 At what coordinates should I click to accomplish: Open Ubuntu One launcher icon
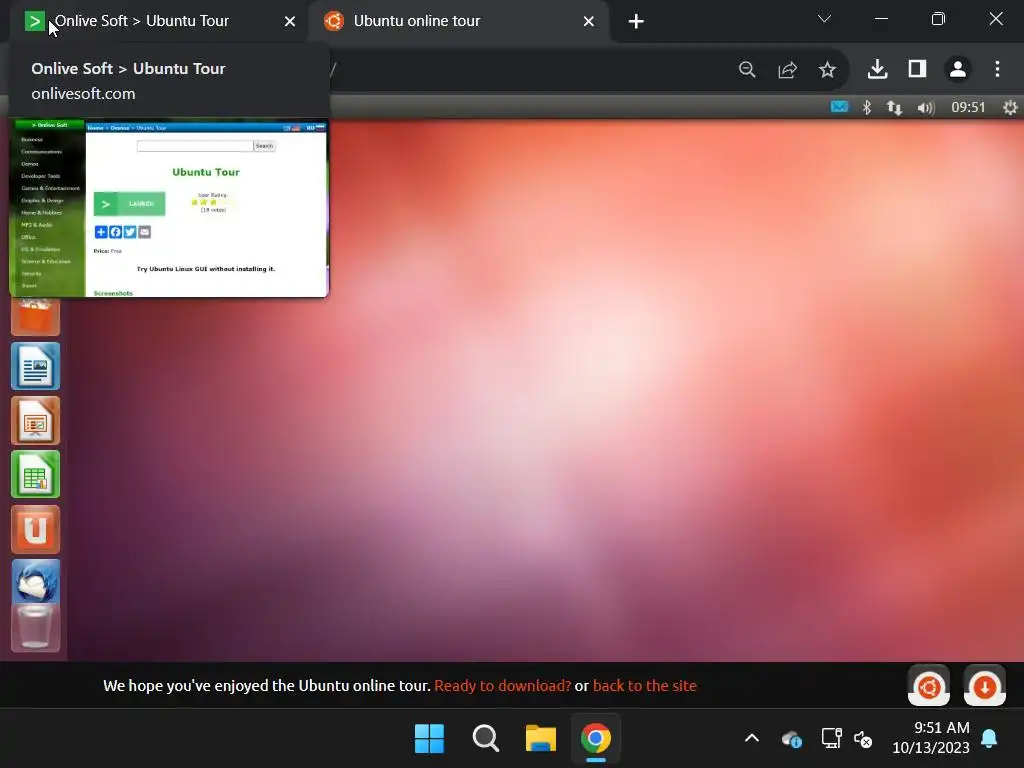coord(35,529)
